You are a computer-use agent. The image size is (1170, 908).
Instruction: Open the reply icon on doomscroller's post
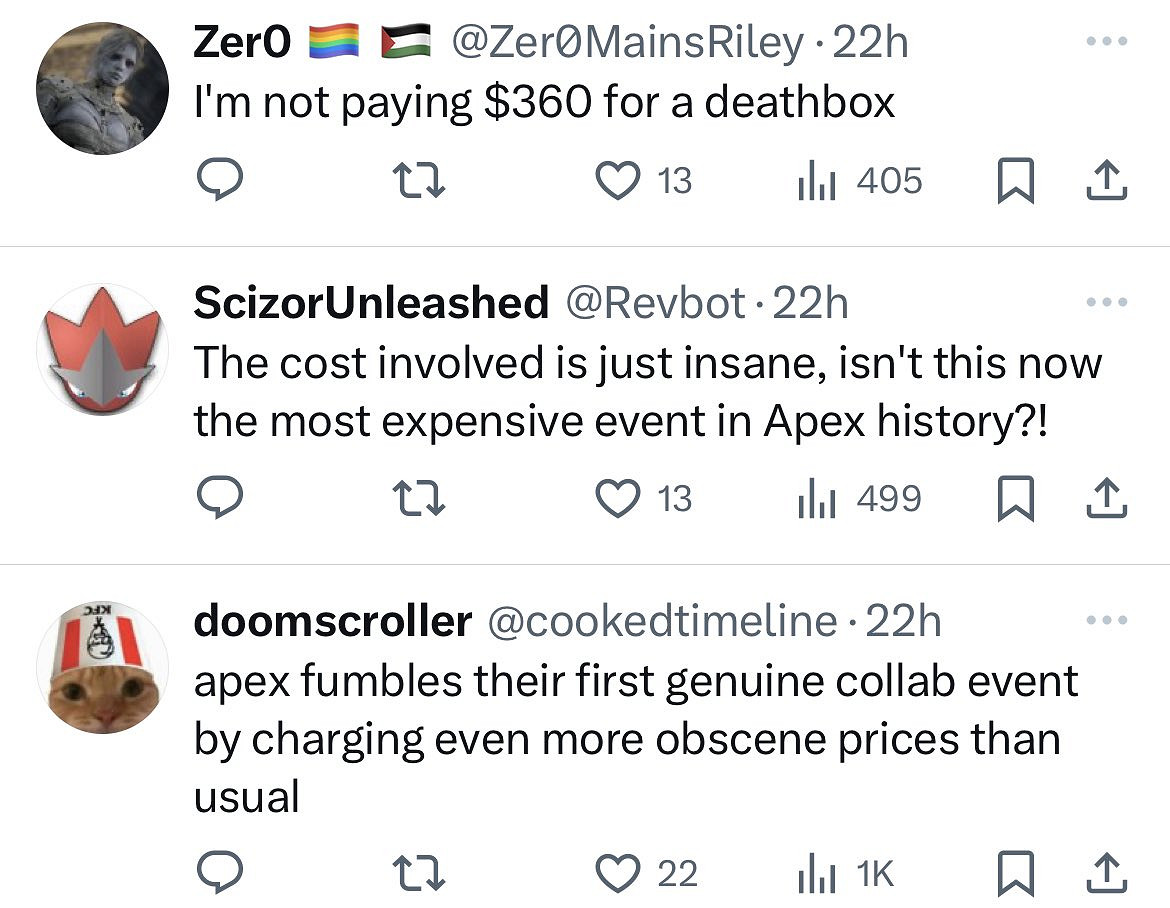[x=221, y=872]
